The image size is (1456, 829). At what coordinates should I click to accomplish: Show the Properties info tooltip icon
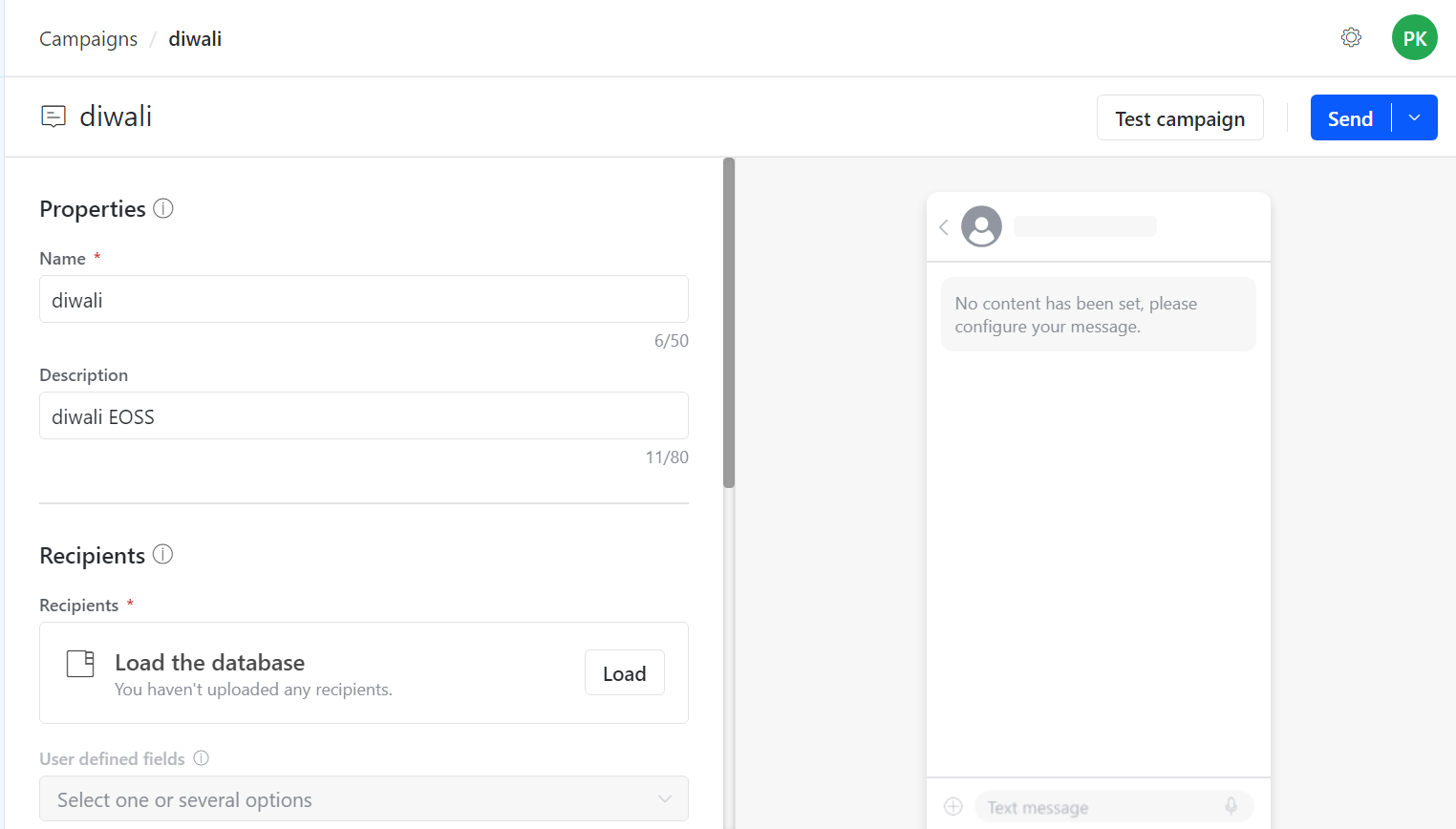163,208
